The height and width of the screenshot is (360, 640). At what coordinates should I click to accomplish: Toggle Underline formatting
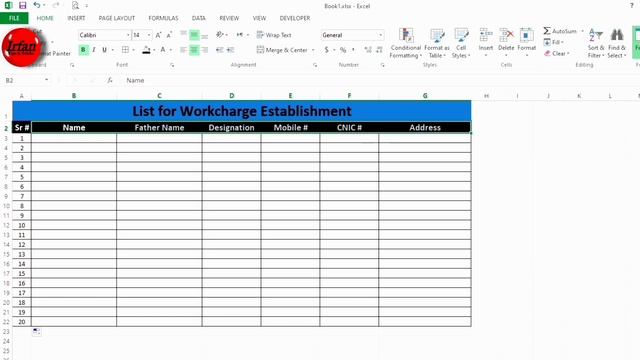(x=104, y=50)
